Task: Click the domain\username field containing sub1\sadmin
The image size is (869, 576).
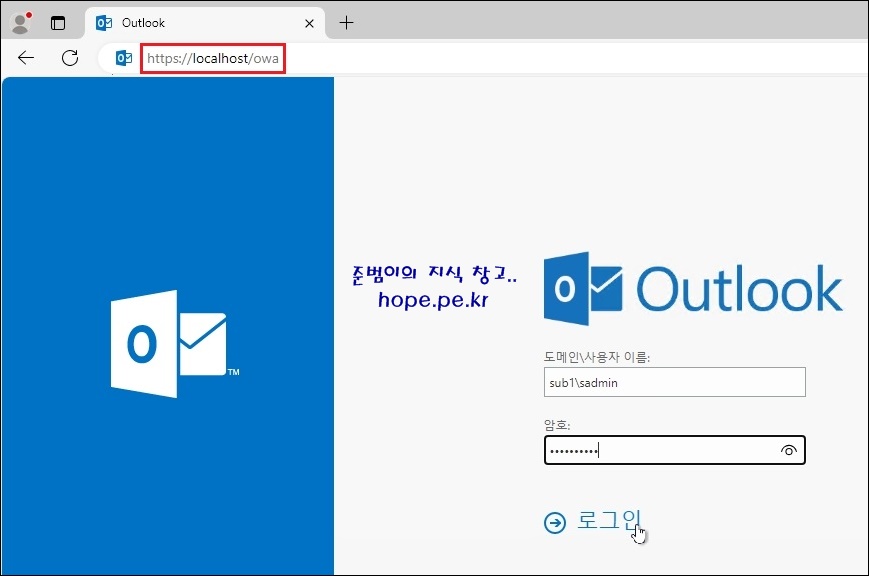Action: (674, 382)
